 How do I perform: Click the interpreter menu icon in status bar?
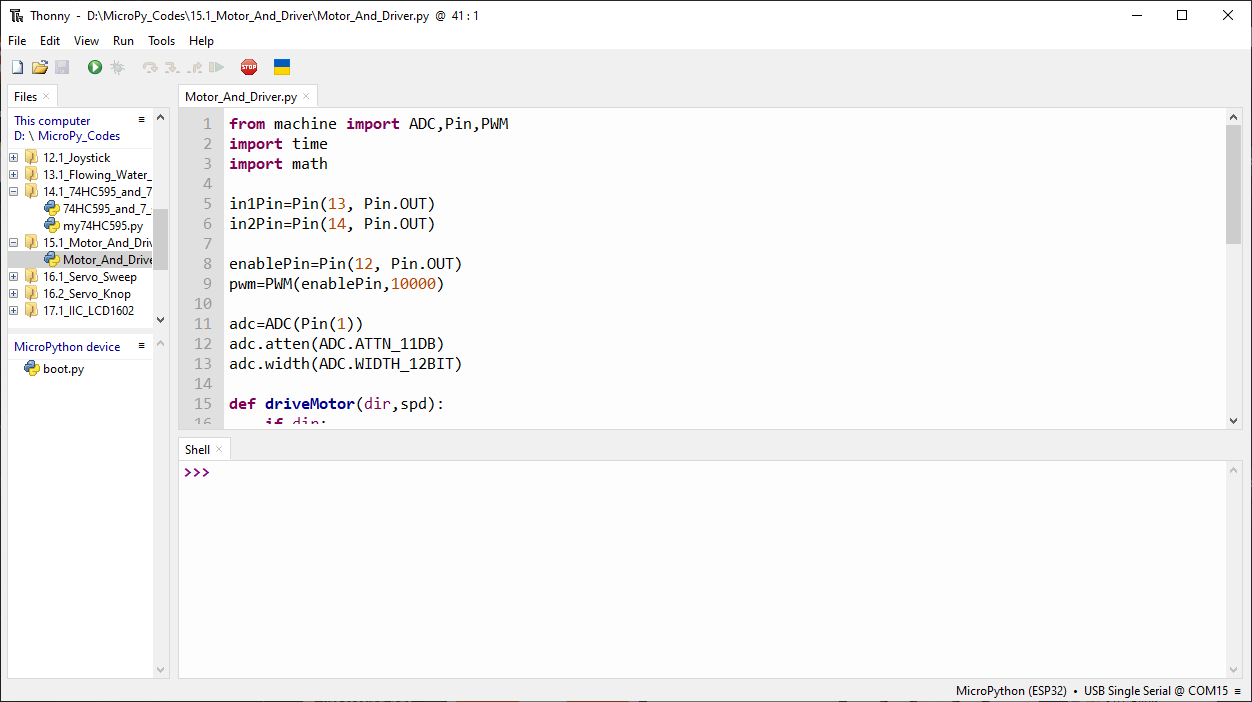tap(1238, 691)
